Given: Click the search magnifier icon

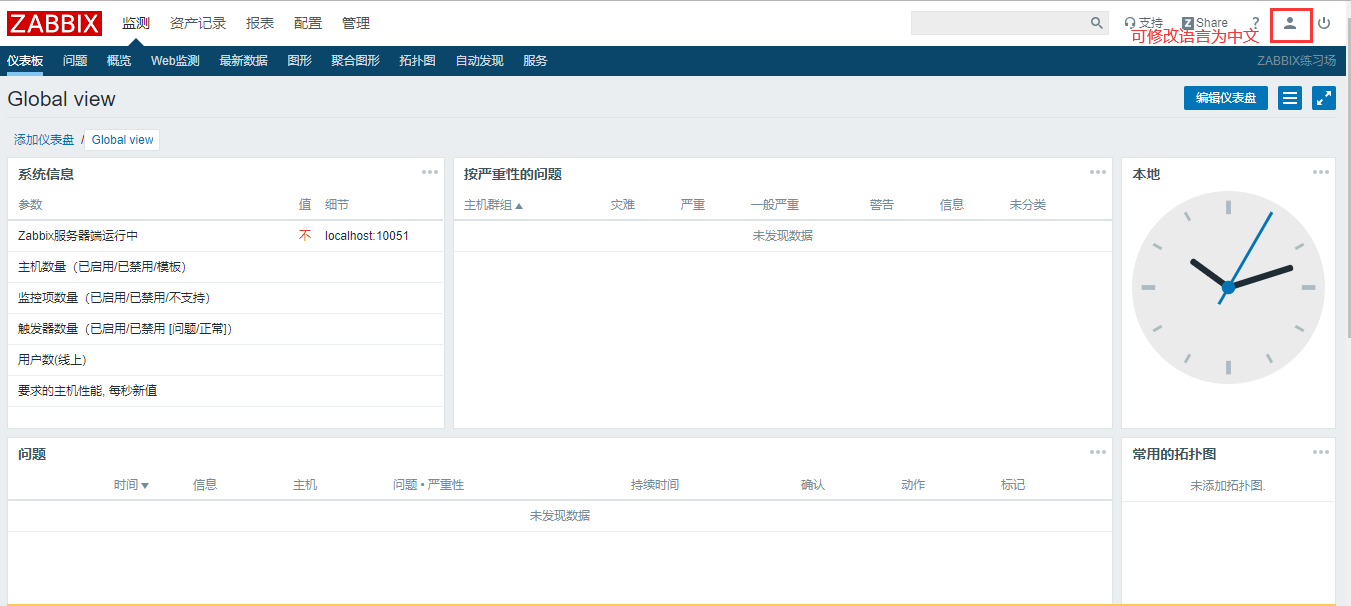Looking at the screenshot, I should 1096,23.
